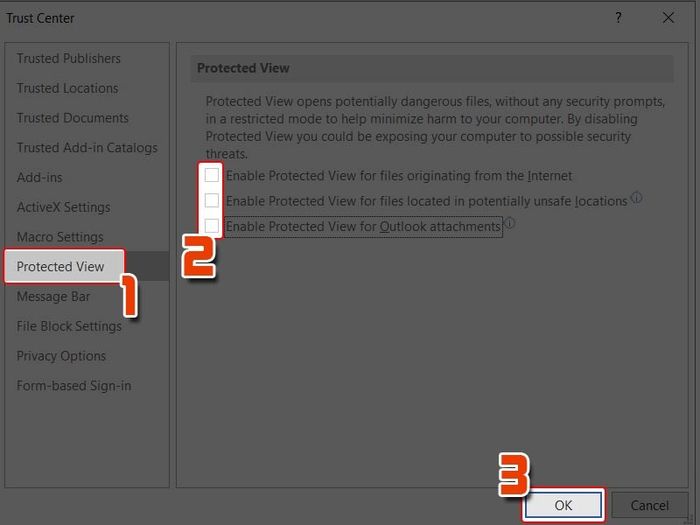Click the help question mark icon
Screen dimensions: 700x525
coord(618,18)
